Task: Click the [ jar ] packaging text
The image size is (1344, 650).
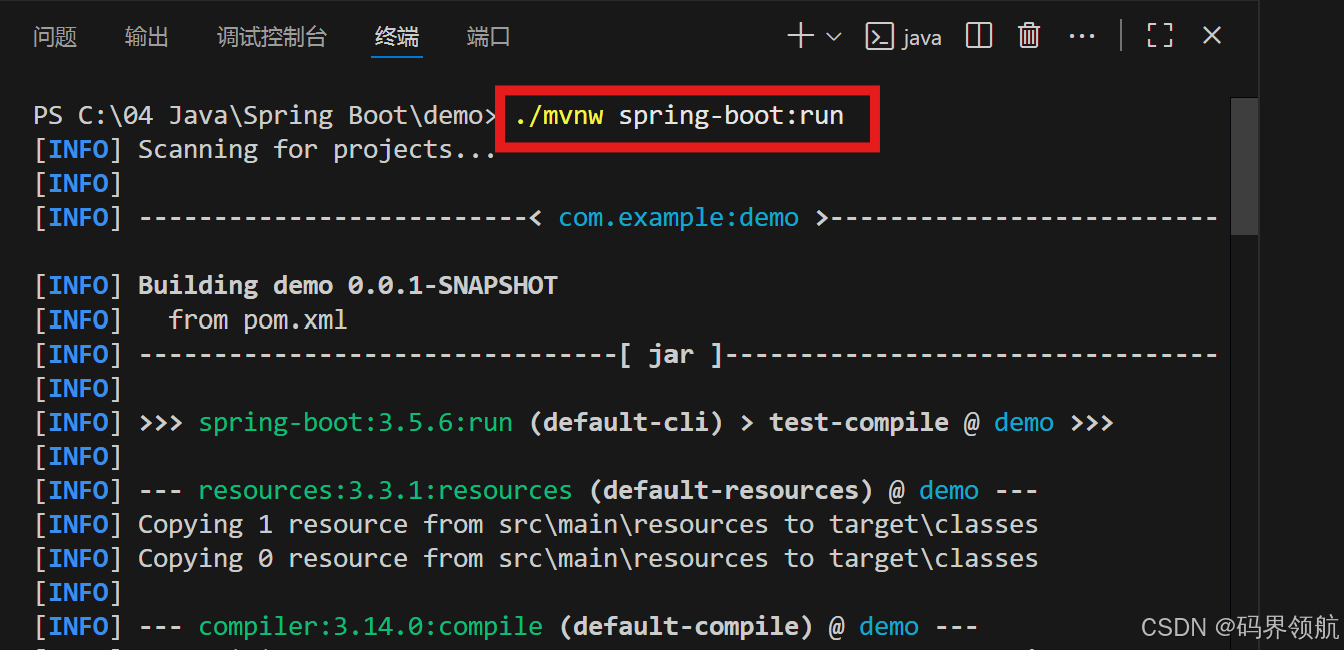Action: [x=671, y=353]
